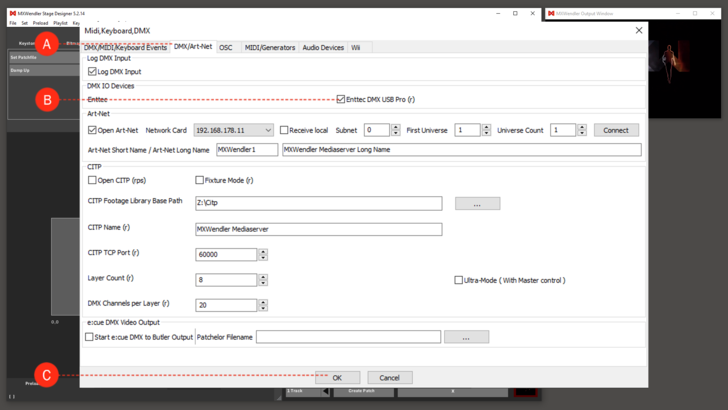This screenshot has height=410, width=728.
Task: Toggle the Log DMX Input checkbox
Action: point(92,72)
